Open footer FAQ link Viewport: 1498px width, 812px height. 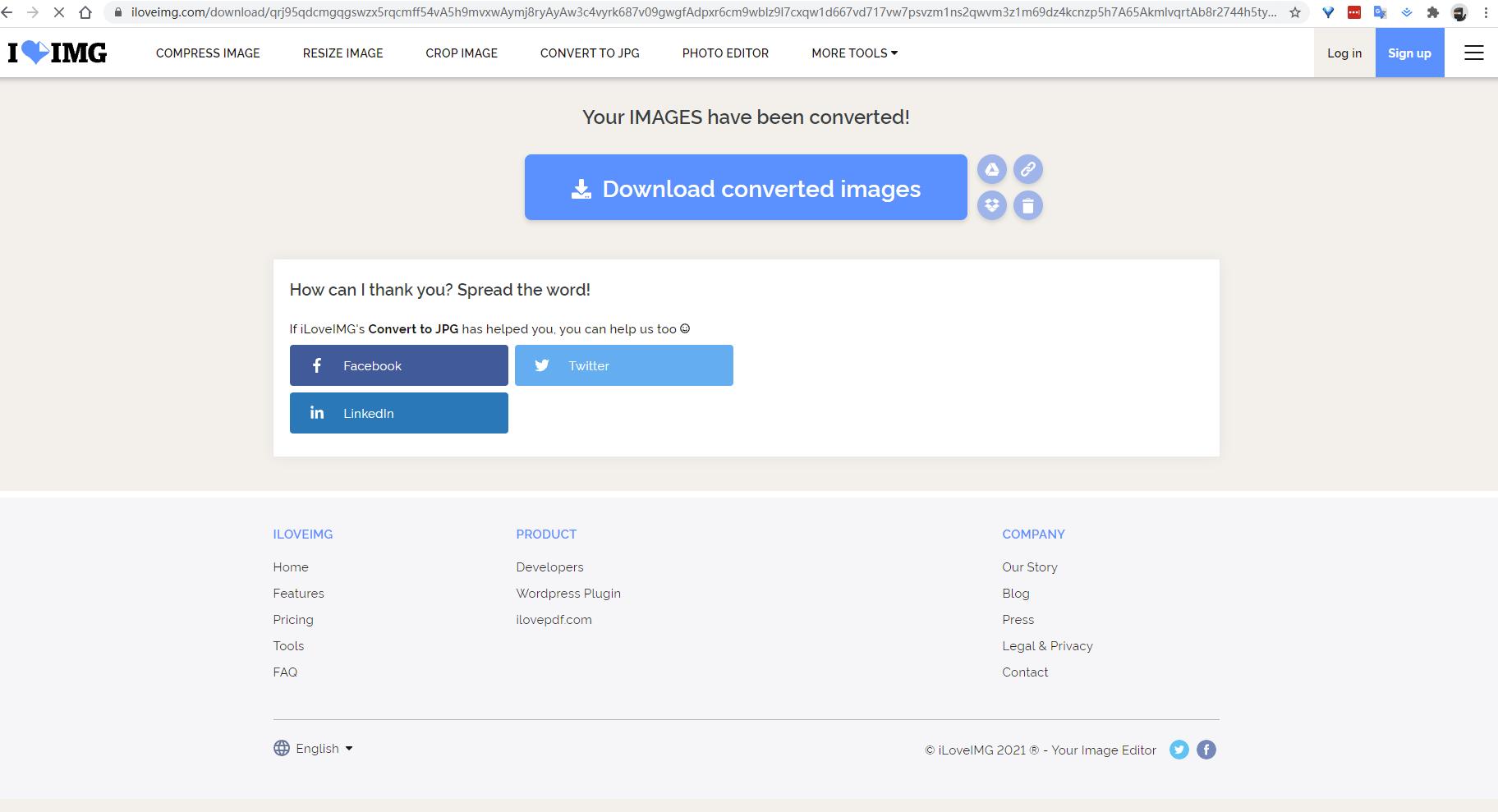[285, 672]
